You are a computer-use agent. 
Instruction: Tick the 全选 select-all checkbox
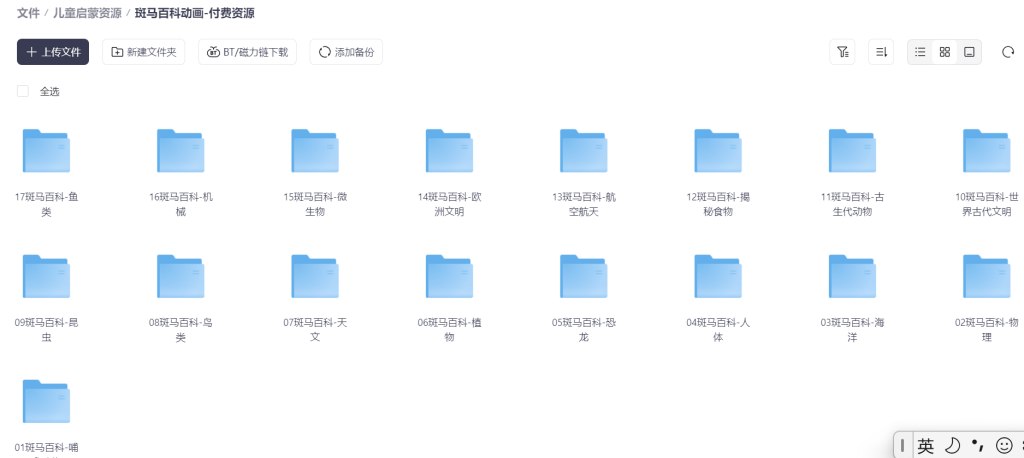click(x=23, y=91)
